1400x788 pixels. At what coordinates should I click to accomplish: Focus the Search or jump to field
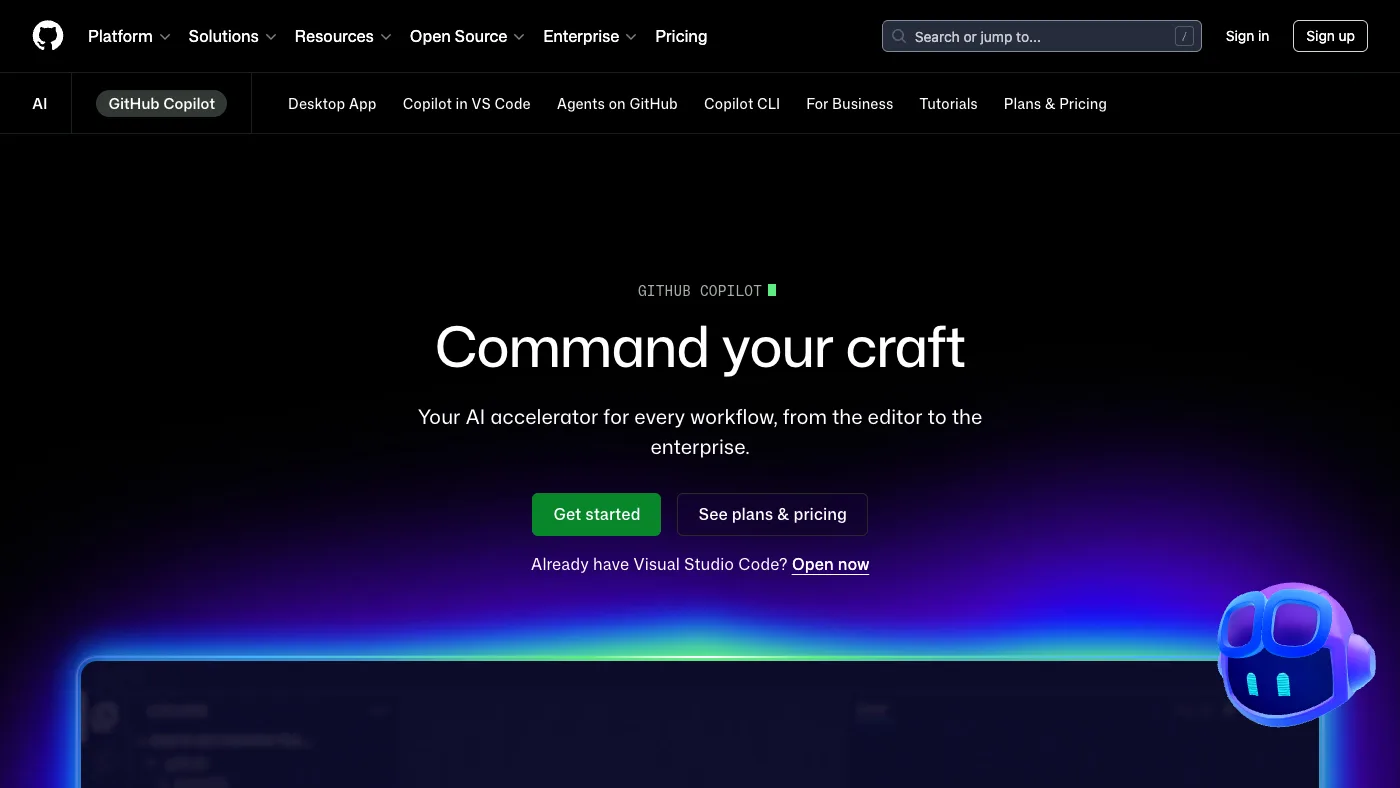tap(1041, 36)
